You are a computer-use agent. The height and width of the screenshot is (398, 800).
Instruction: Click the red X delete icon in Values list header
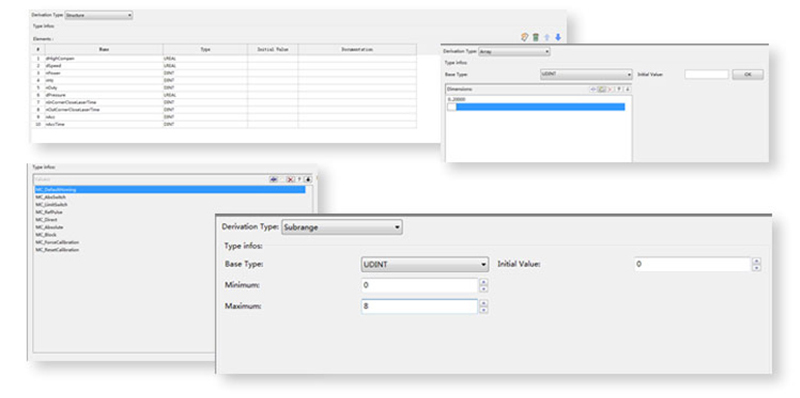291,180
